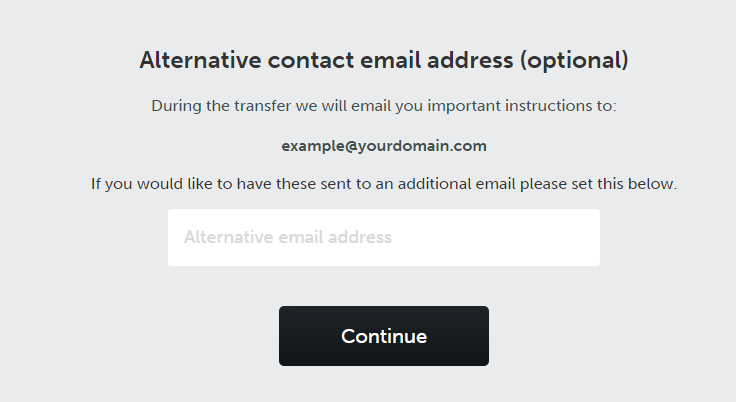This screenshot has height=402, width=736.
Task: Click the word 'transfer' in the first sentence
Action: pyautogui.click(x=263, y=106)
